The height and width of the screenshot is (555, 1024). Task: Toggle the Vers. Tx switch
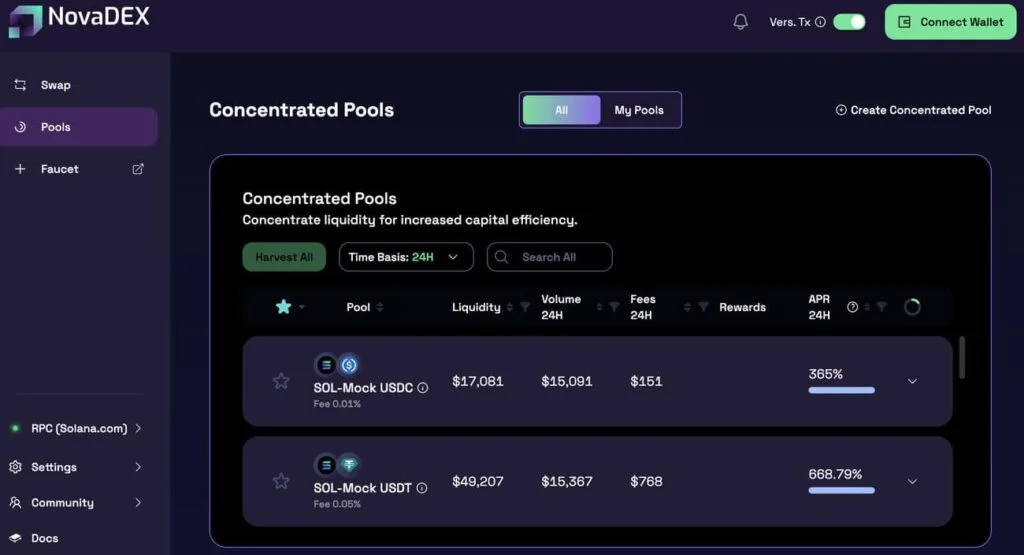pyautogui.click(x=849, y=22)
